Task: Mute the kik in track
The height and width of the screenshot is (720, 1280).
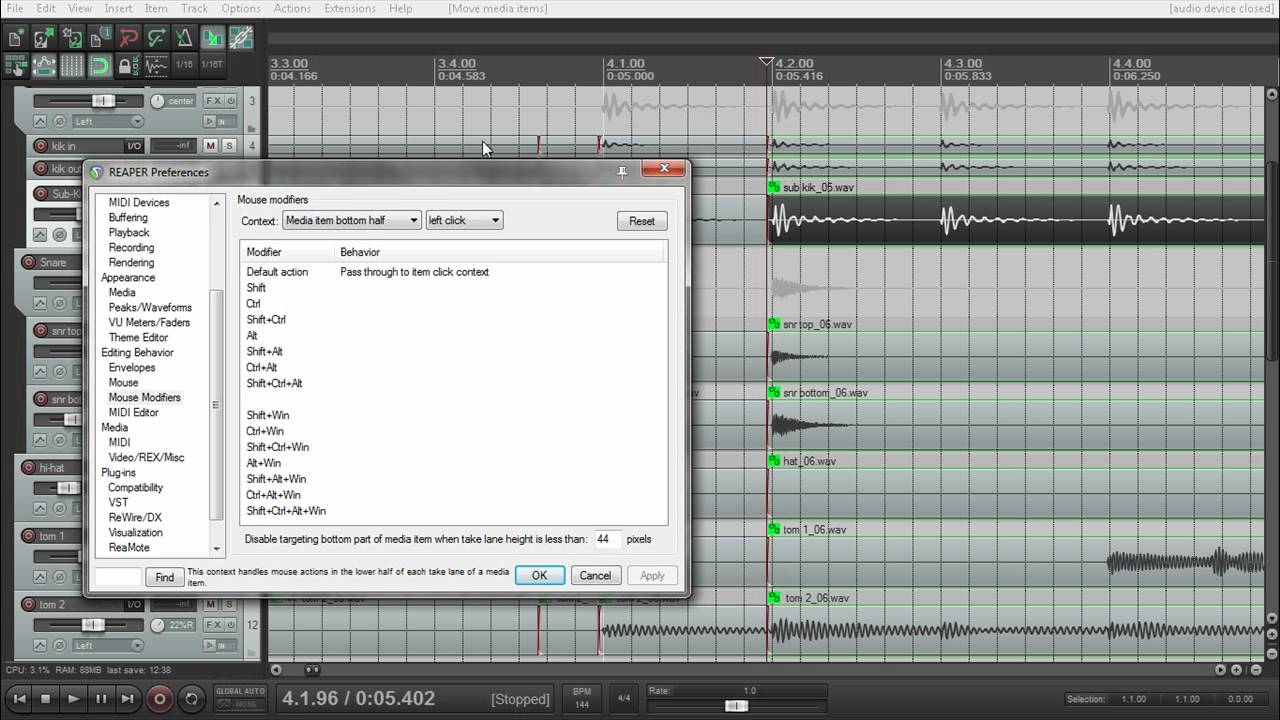Action: click(211, 146)
